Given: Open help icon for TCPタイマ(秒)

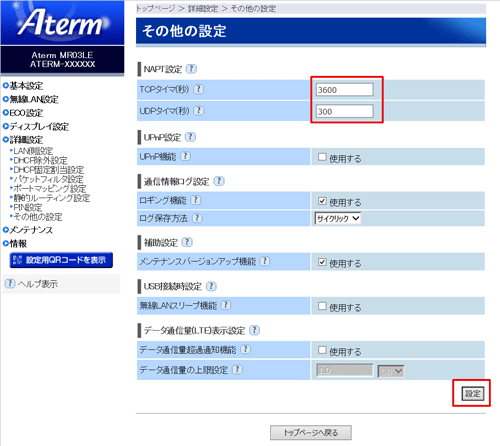Looking at the screenshot, I should [x=199, y=89].
